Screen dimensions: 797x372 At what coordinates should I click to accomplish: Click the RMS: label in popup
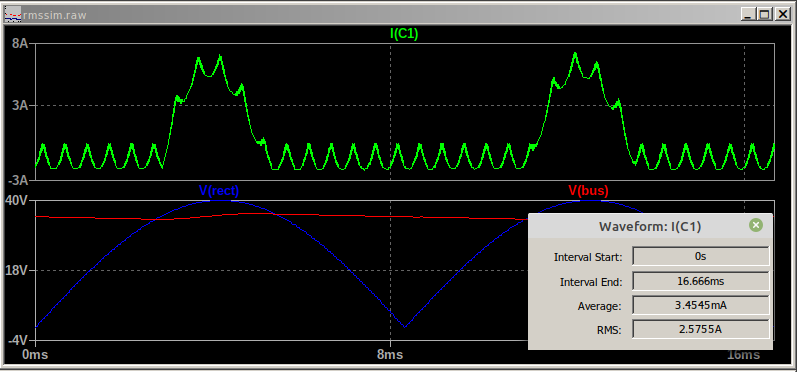[x=610, y=330]
